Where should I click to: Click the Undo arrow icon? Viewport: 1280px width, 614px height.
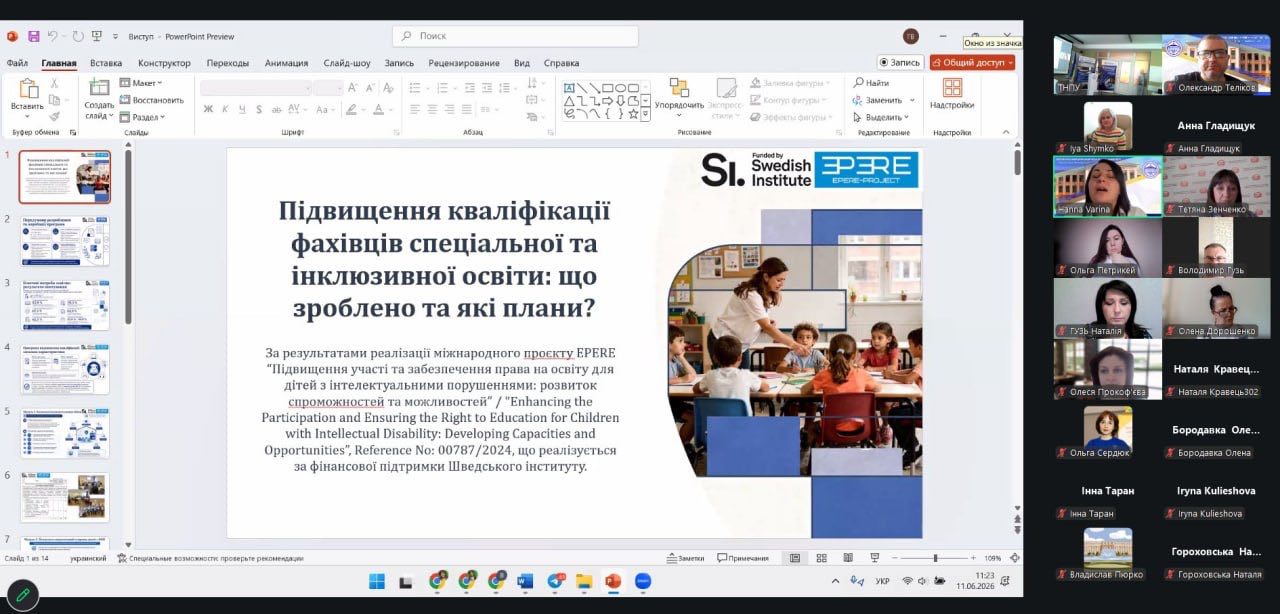click(x=53, y=36)
